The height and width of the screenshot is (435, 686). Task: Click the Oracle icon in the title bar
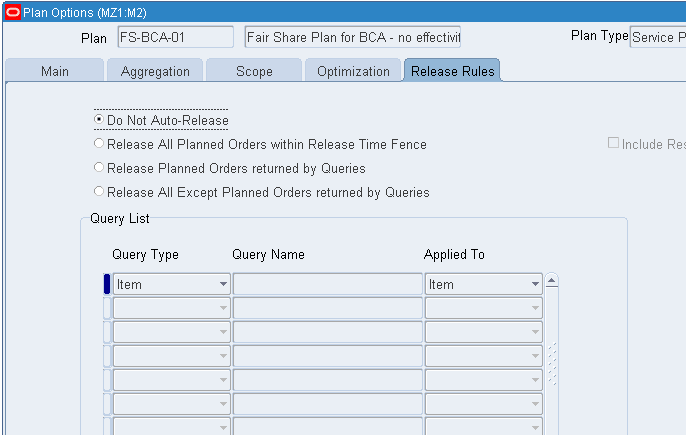13,12
